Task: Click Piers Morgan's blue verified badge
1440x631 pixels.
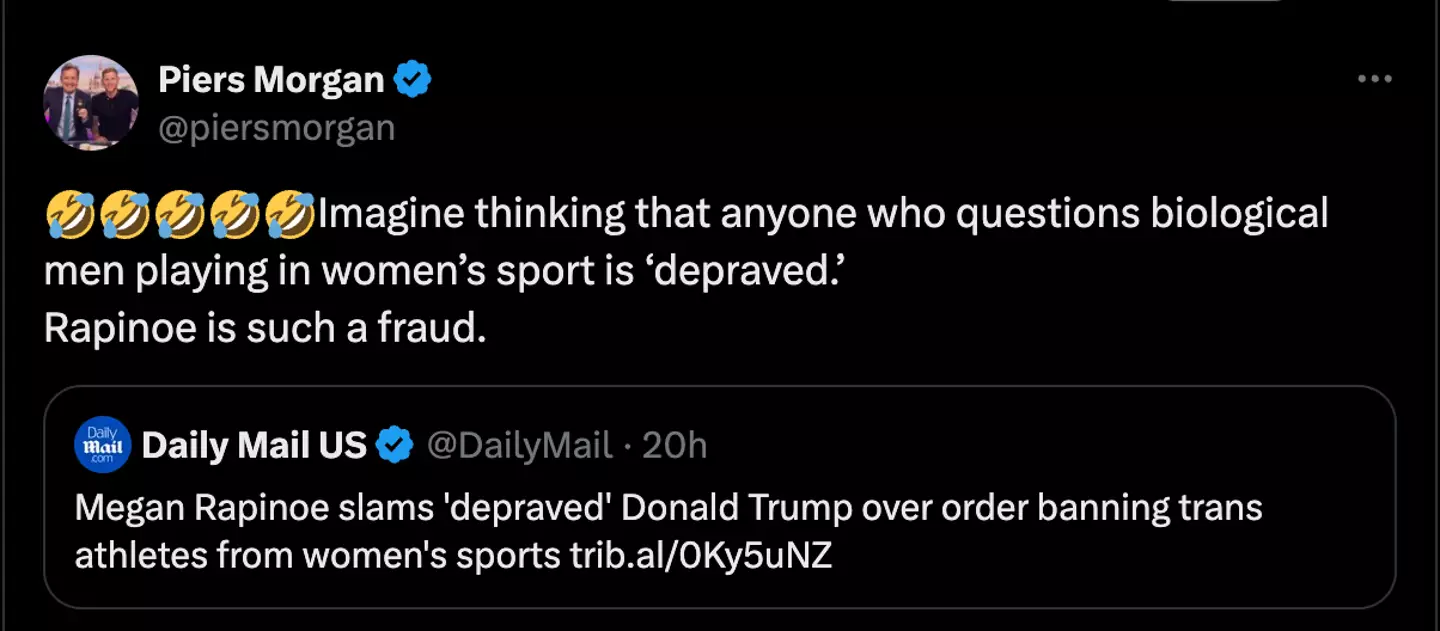Action: coord(413,79)
